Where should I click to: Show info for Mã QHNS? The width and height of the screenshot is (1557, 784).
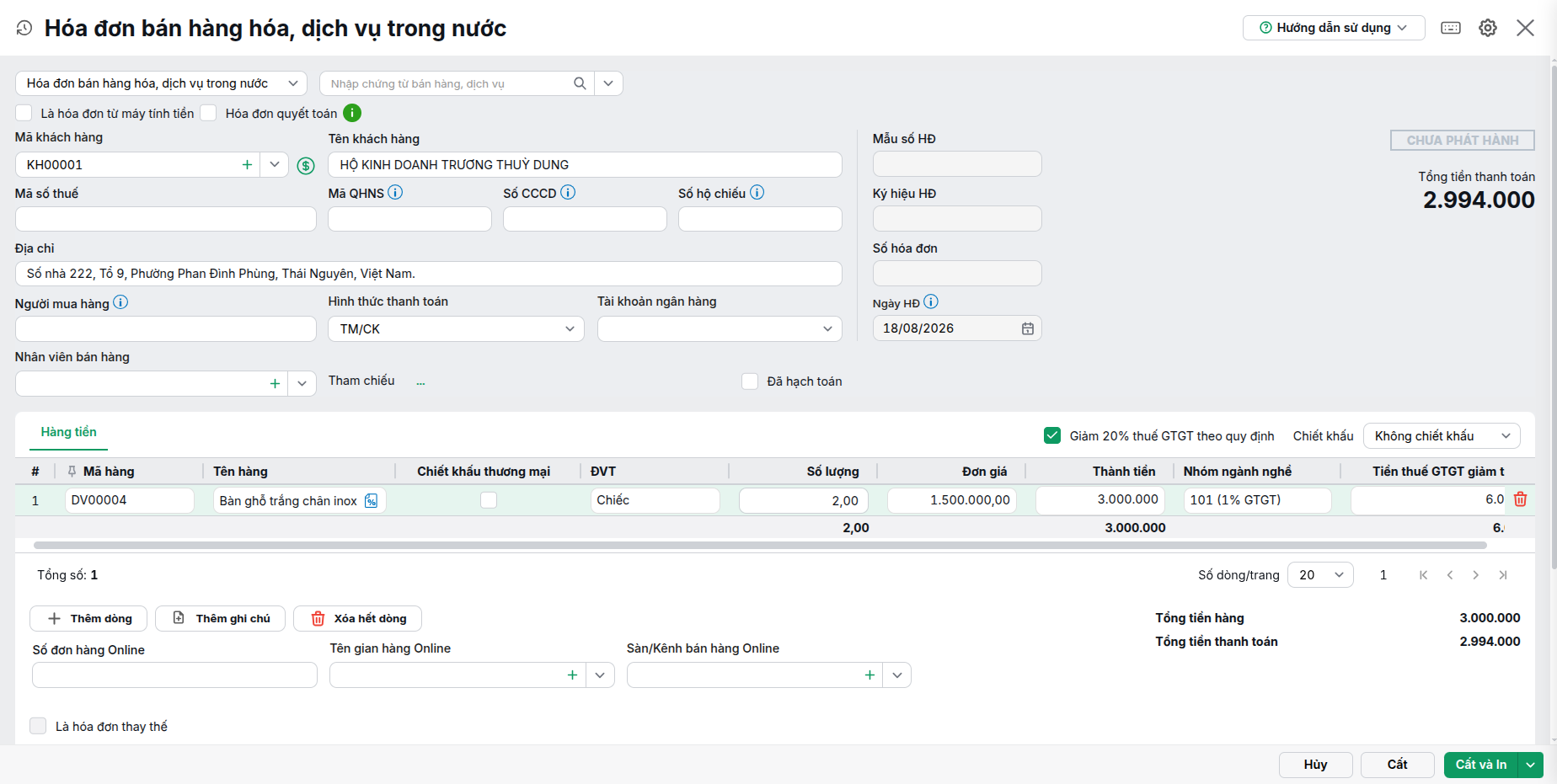[x=395, y=192]
